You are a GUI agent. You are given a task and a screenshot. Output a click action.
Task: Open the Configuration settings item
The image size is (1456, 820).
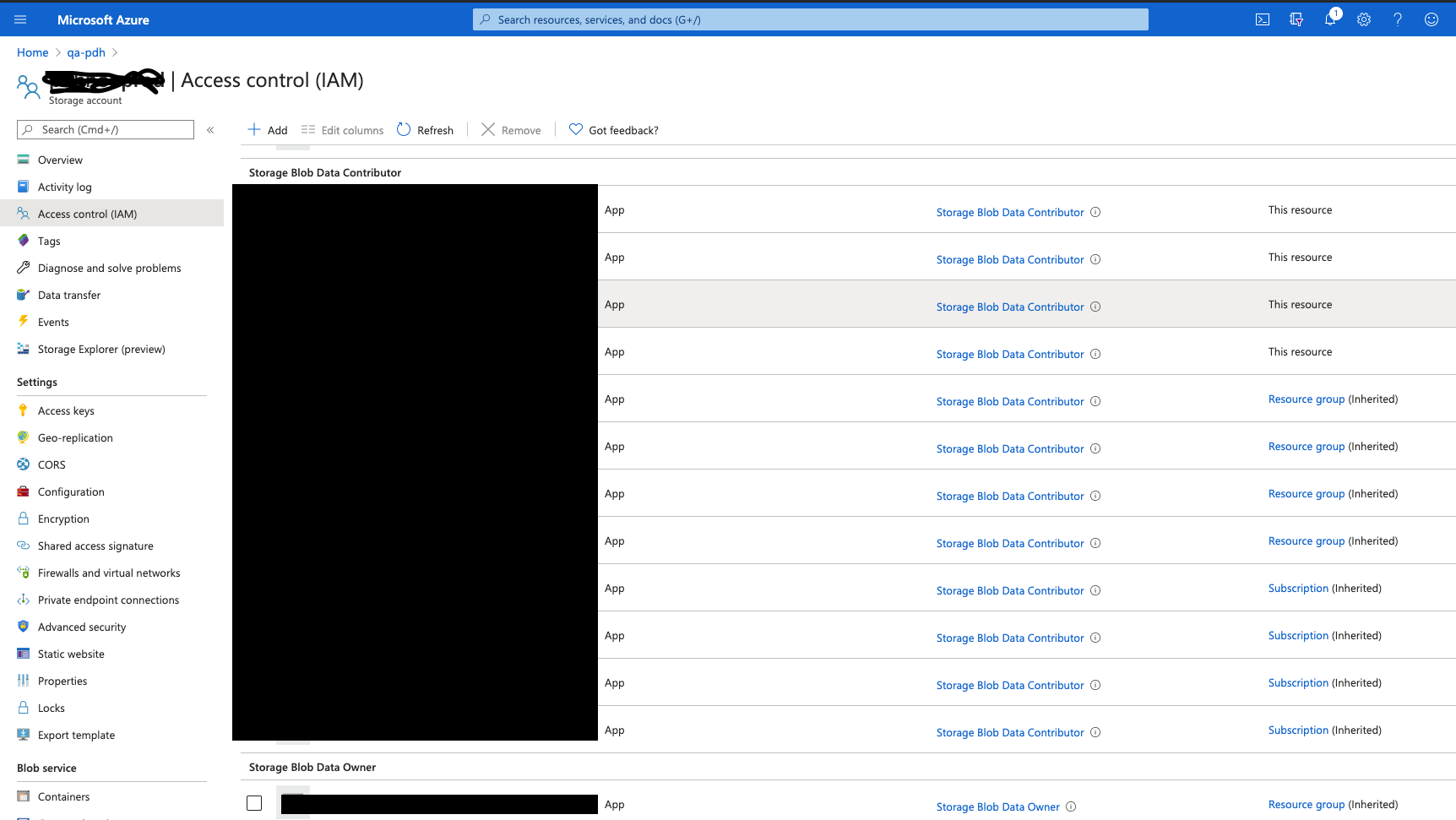coord(71,491)
